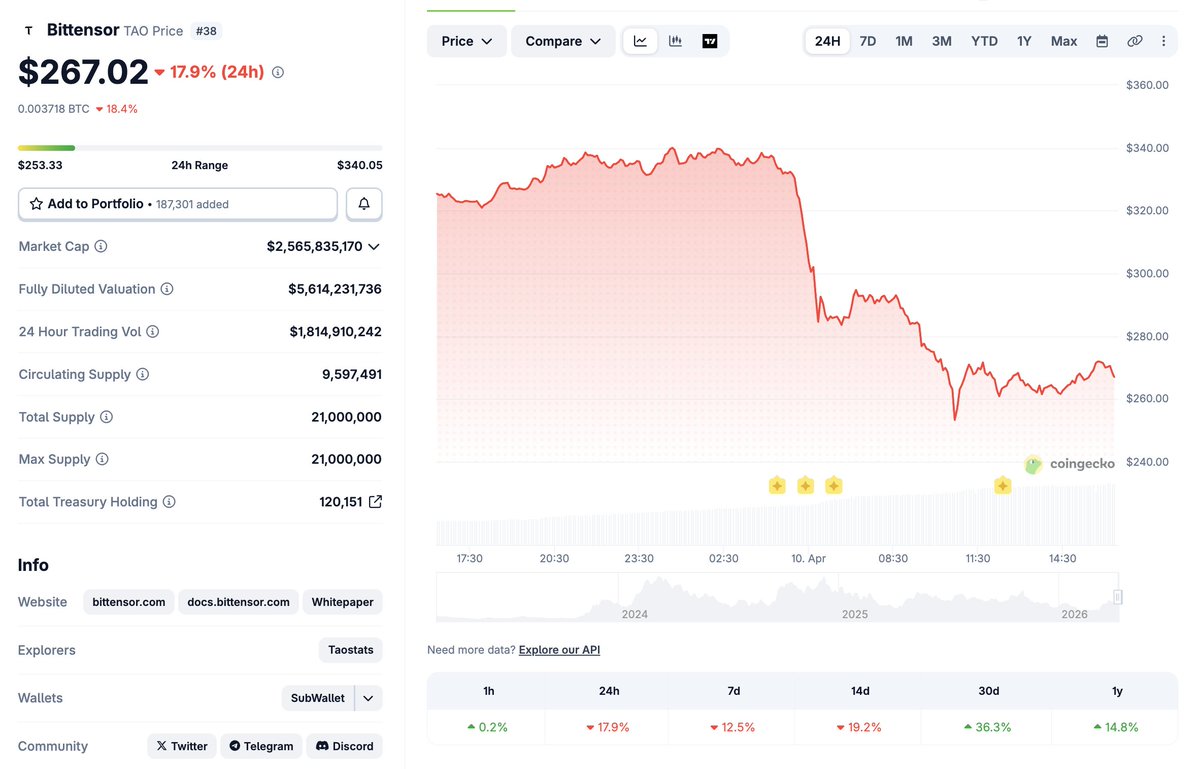Follow the Explore our API link
Viewport: 1200px width, 769px height.
[x=559, y=650]
